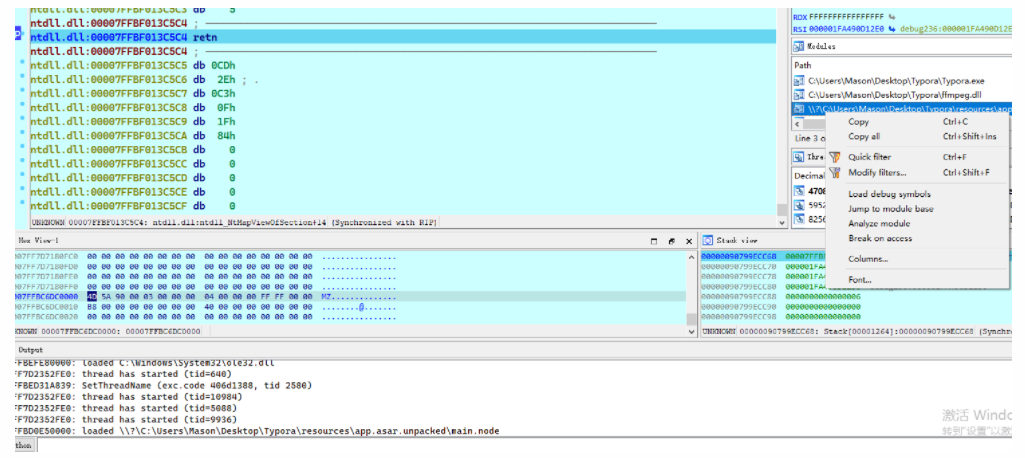Open Columns... dialog from menu
This screenshot has height=458, width=1025.
click(868, 259)
